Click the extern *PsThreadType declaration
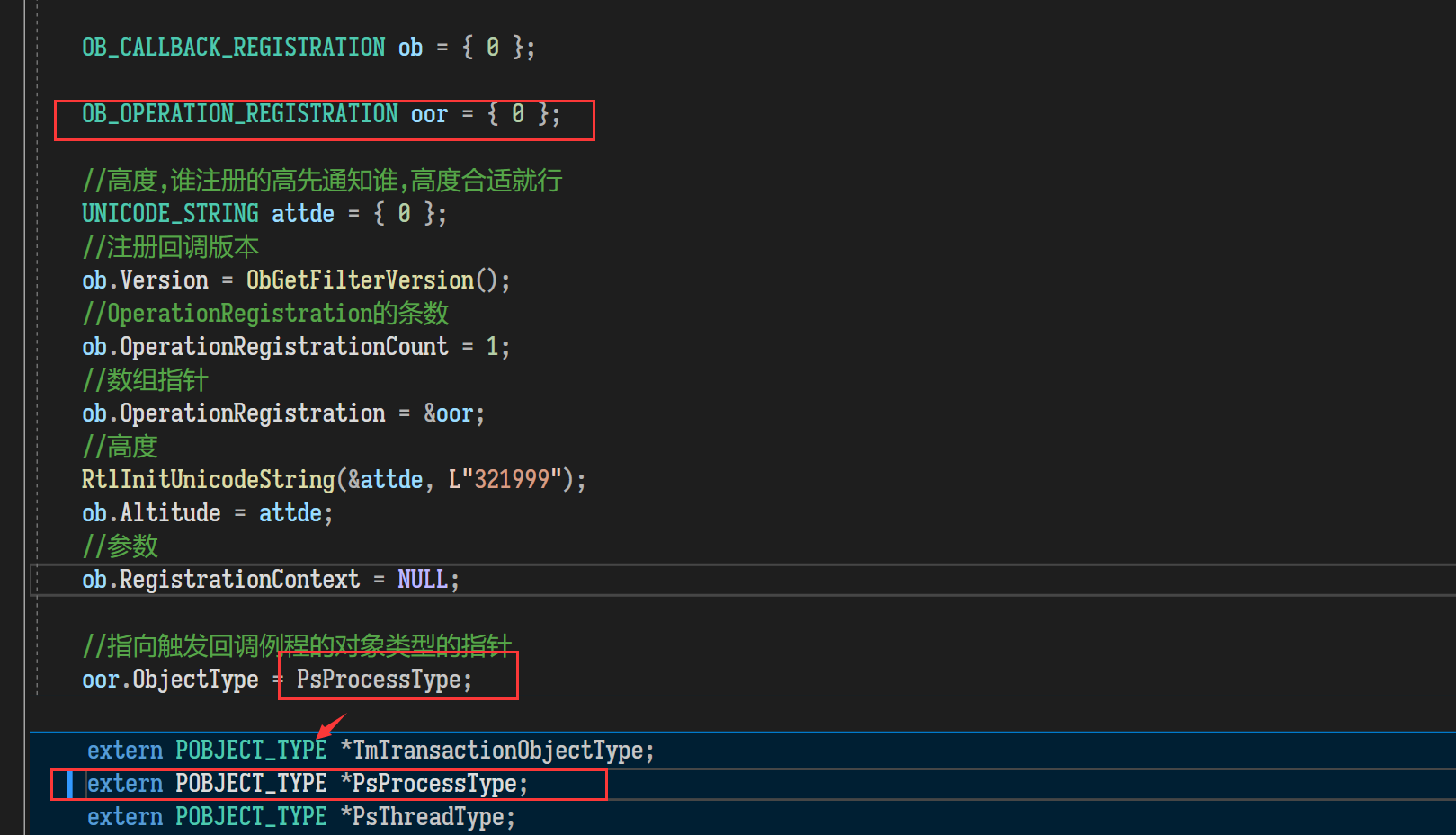The width and height of the screenshot is (1456, 835). pyautogui.click(x=301, y=816)
